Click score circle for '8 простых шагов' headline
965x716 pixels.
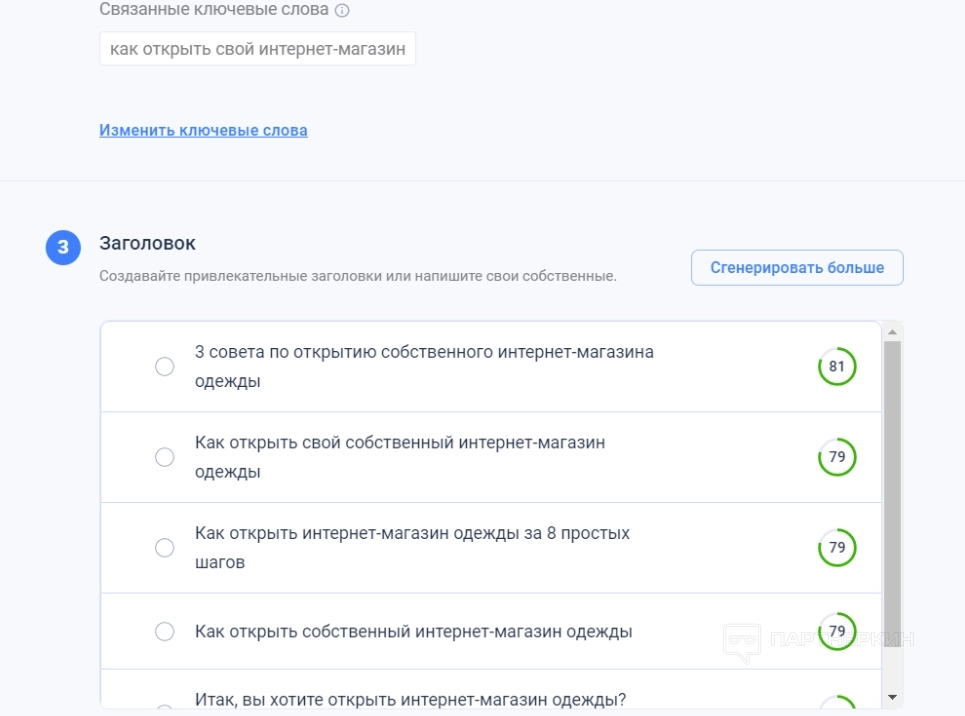[837, 547]
